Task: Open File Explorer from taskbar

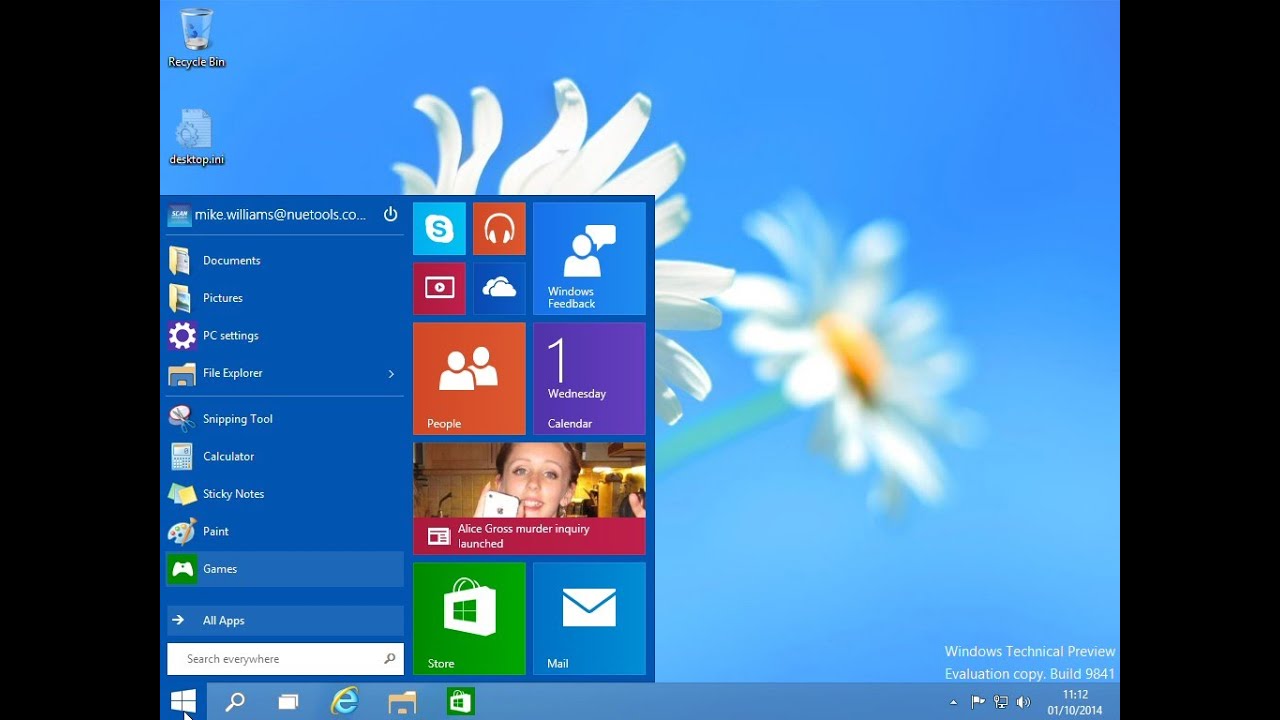Action: pyautogui.click(x=402, y=702)
